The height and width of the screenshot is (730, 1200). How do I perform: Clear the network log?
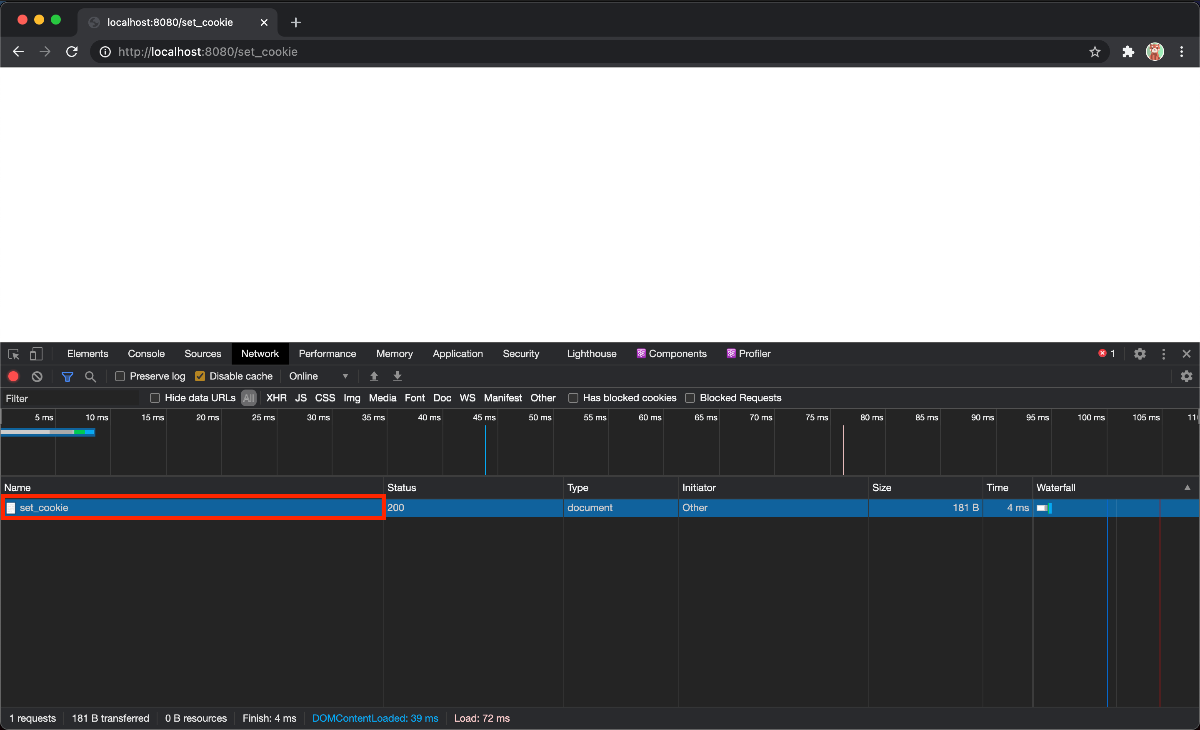click(x=37, y=376)
